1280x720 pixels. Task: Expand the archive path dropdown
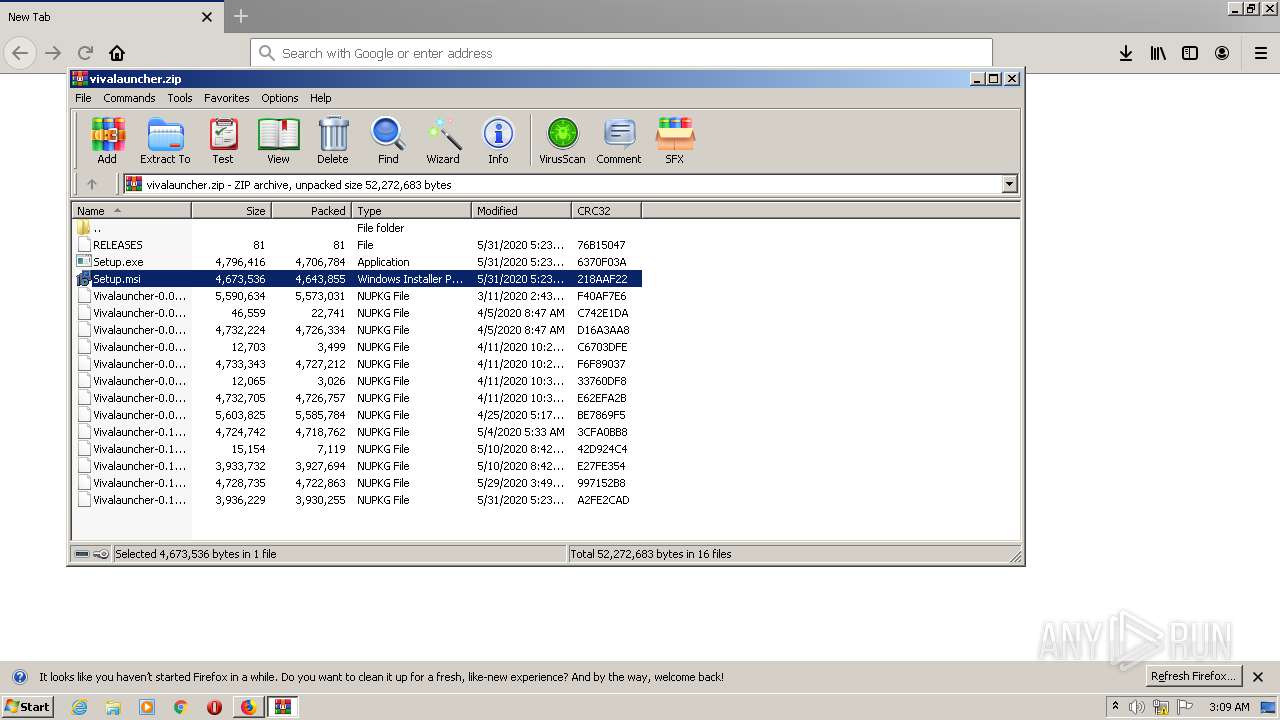point(1009,184)
